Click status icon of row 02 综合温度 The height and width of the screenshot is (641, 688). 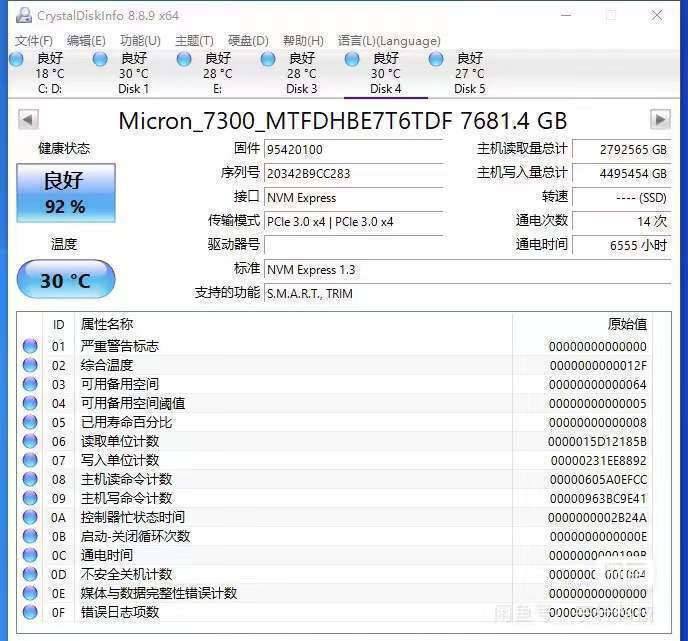(x=30, y=365)
